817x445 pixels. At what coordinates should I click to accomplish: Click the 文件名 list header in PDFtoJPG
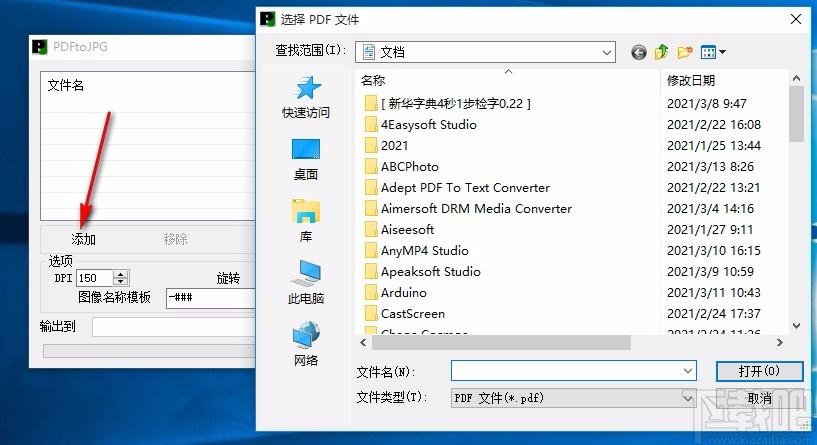tap(66, 85)
